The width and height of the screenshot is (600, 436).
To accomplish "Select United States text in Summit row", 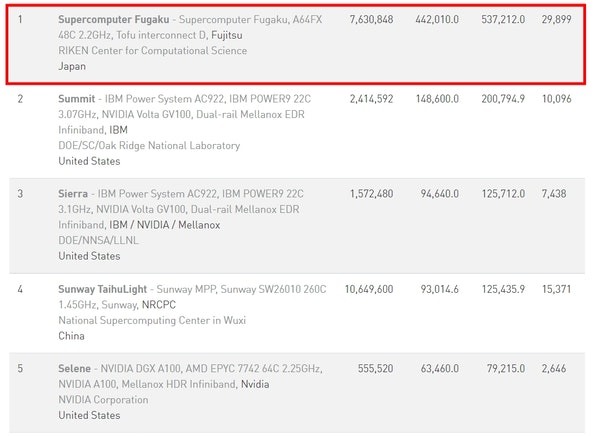I will (x=89, y=161).
